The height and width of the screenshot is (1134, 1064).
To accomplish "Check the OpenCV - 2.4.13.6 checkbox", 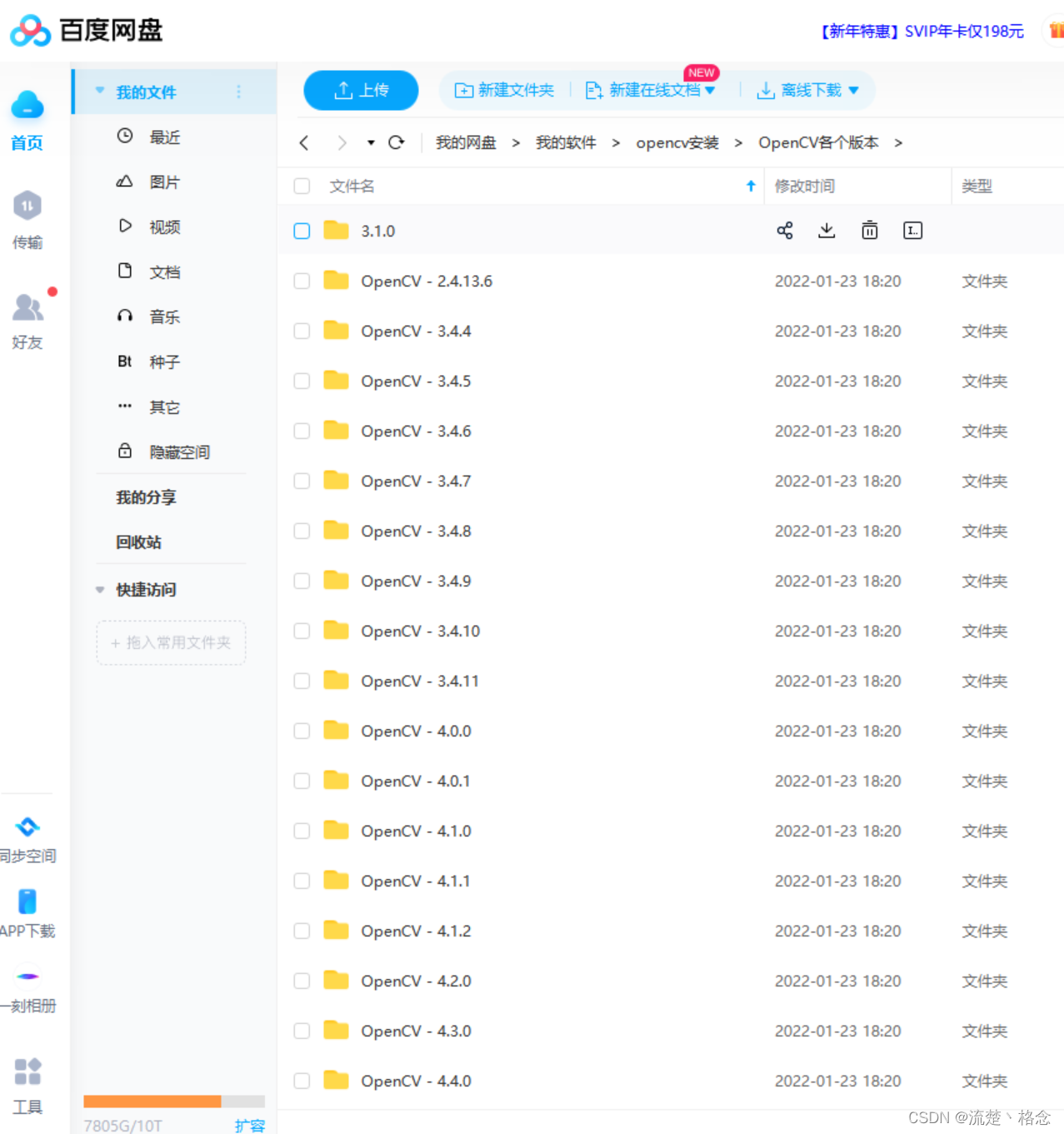I will [x=302, y=281].
